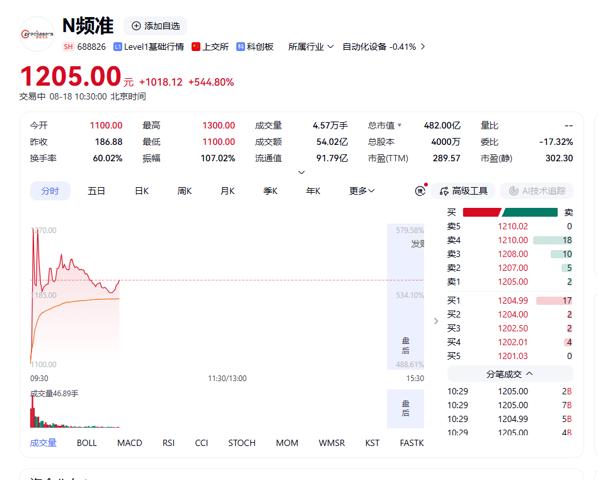
Task: Click the 上交所 flag icon
Action: (196, 47)
